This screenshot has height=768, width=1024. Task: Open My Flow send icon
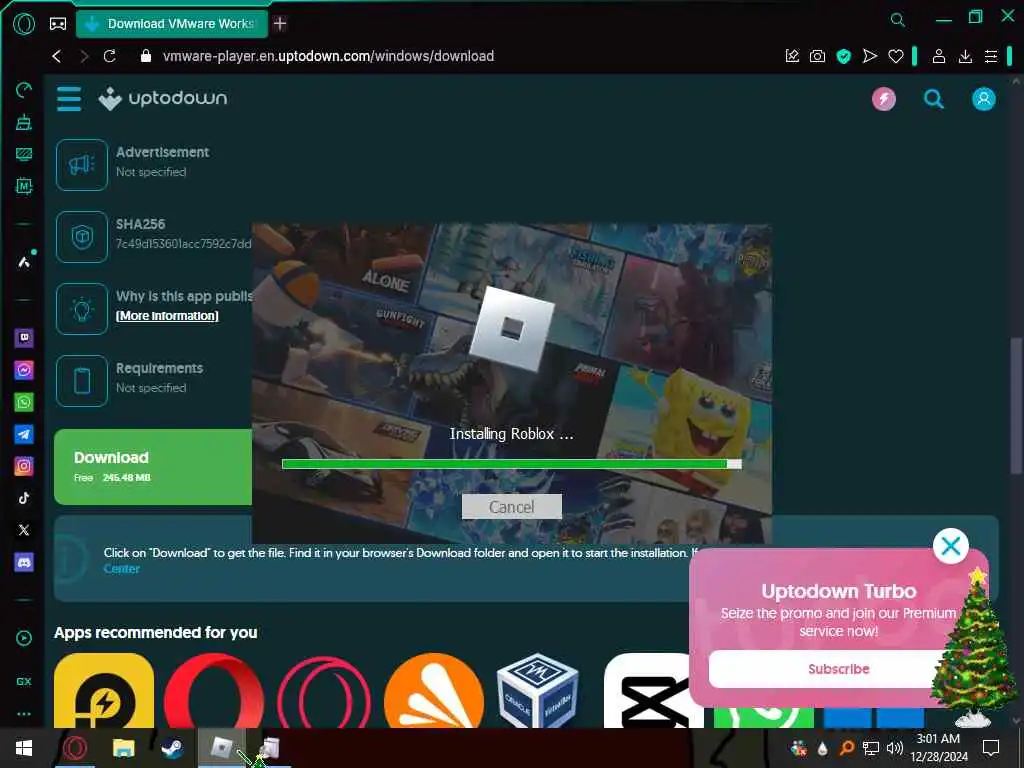869,56
